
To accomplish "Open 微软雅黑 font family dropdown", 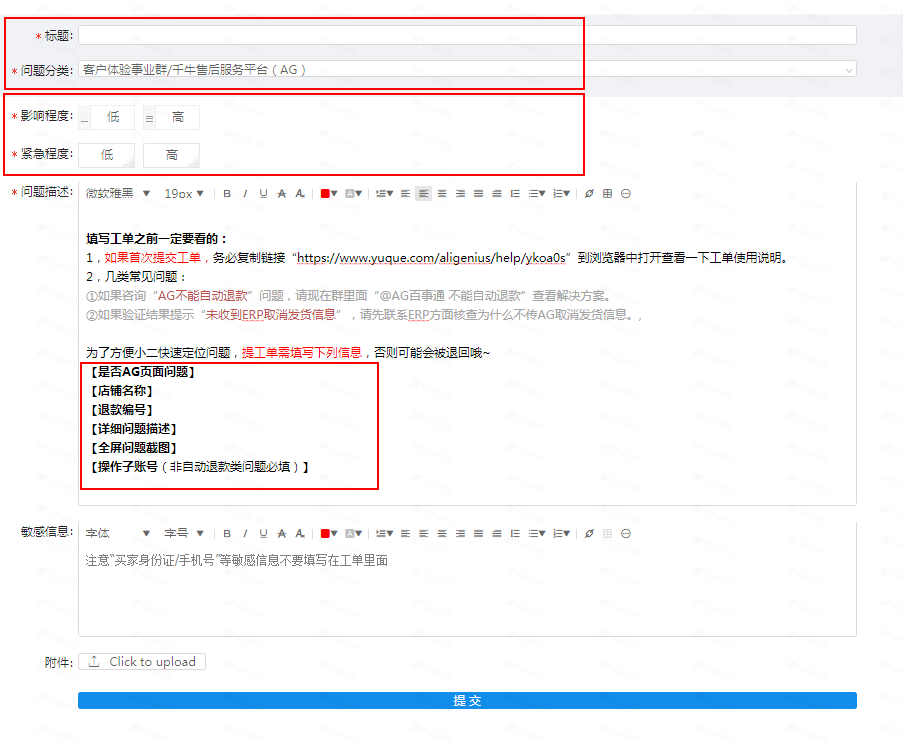I will 117,194.
